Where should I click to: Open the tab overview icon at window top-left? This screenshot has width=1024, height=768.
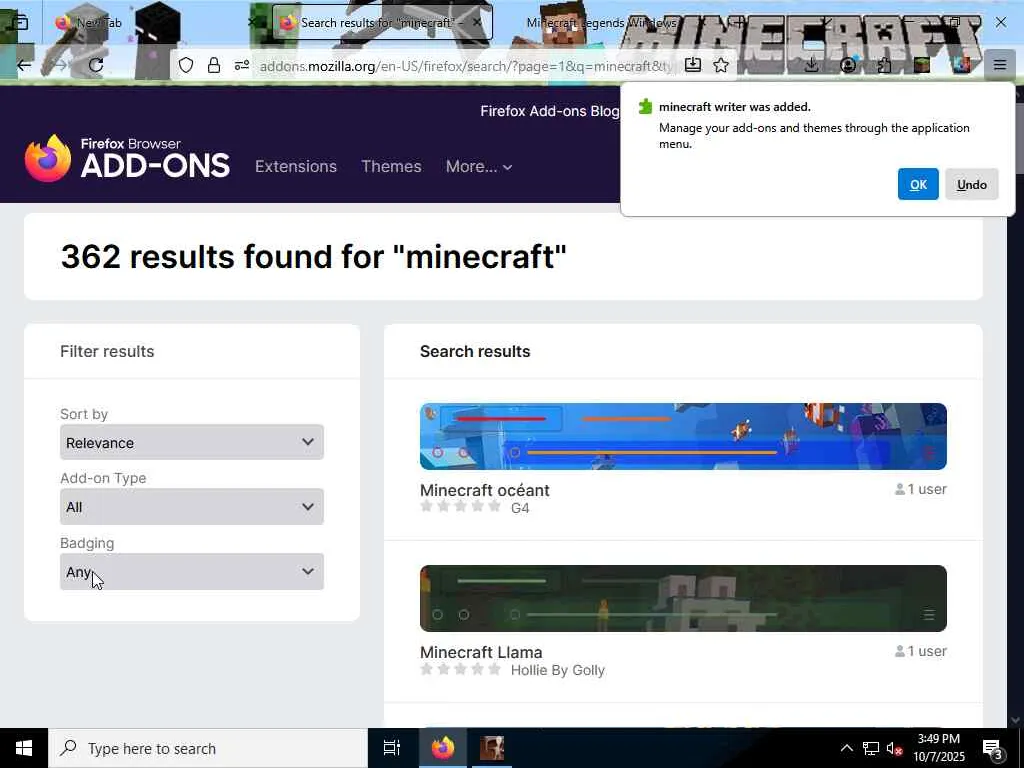20,23
